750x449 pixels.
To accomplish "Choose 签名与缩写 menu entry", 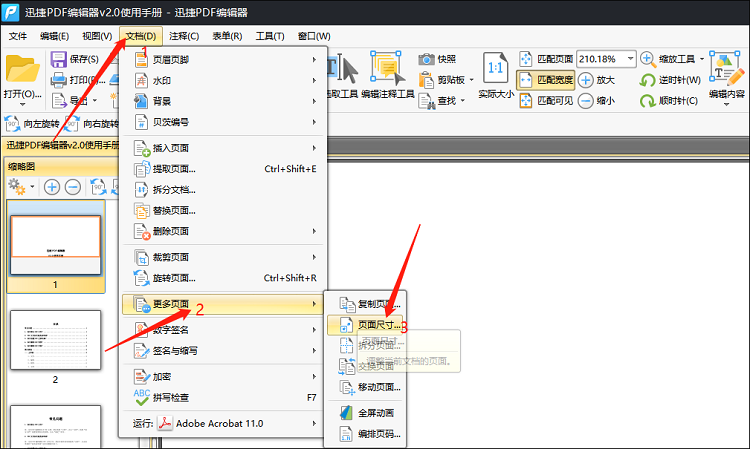I will click(x=223, y=350).
